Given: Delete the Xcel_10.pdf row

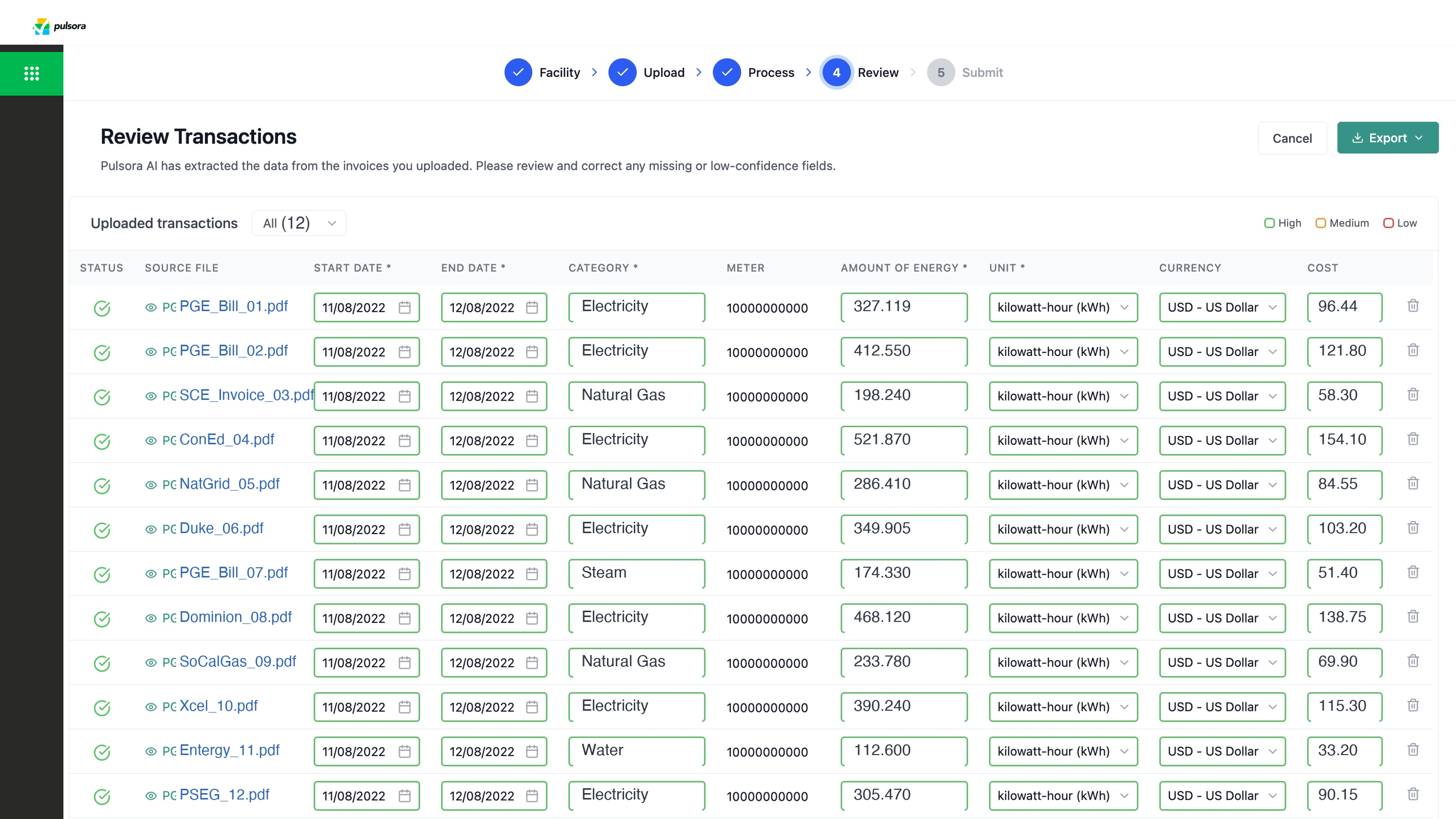Looking at the screenshot, I should click(x=1412, y=705).
